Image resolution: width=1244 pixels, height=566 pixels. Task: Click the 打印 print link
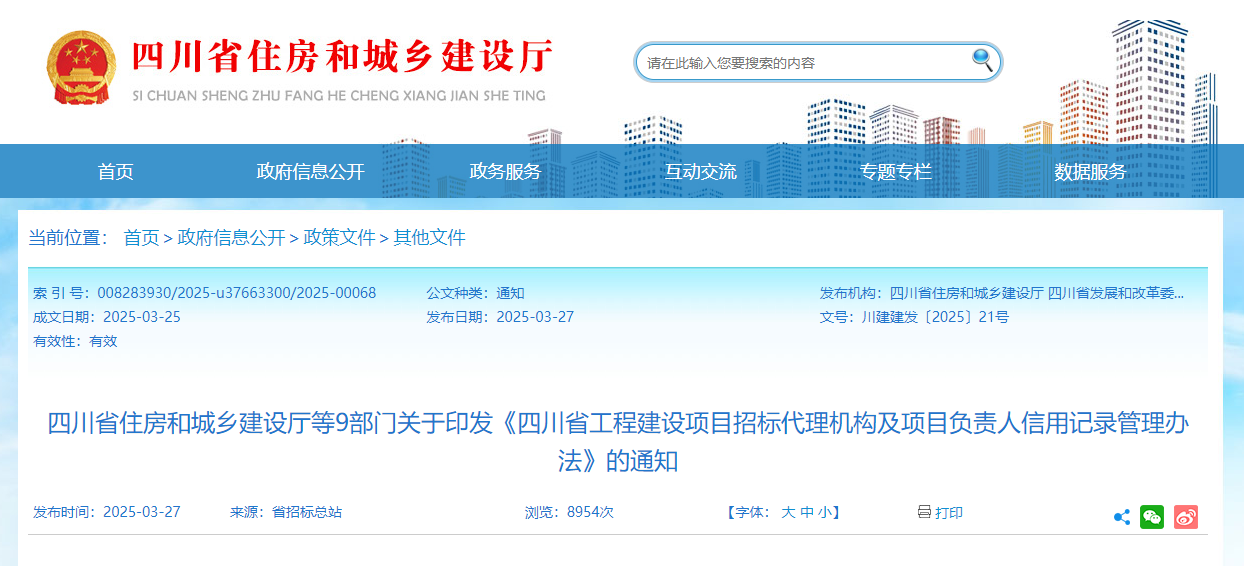point(949,513)
